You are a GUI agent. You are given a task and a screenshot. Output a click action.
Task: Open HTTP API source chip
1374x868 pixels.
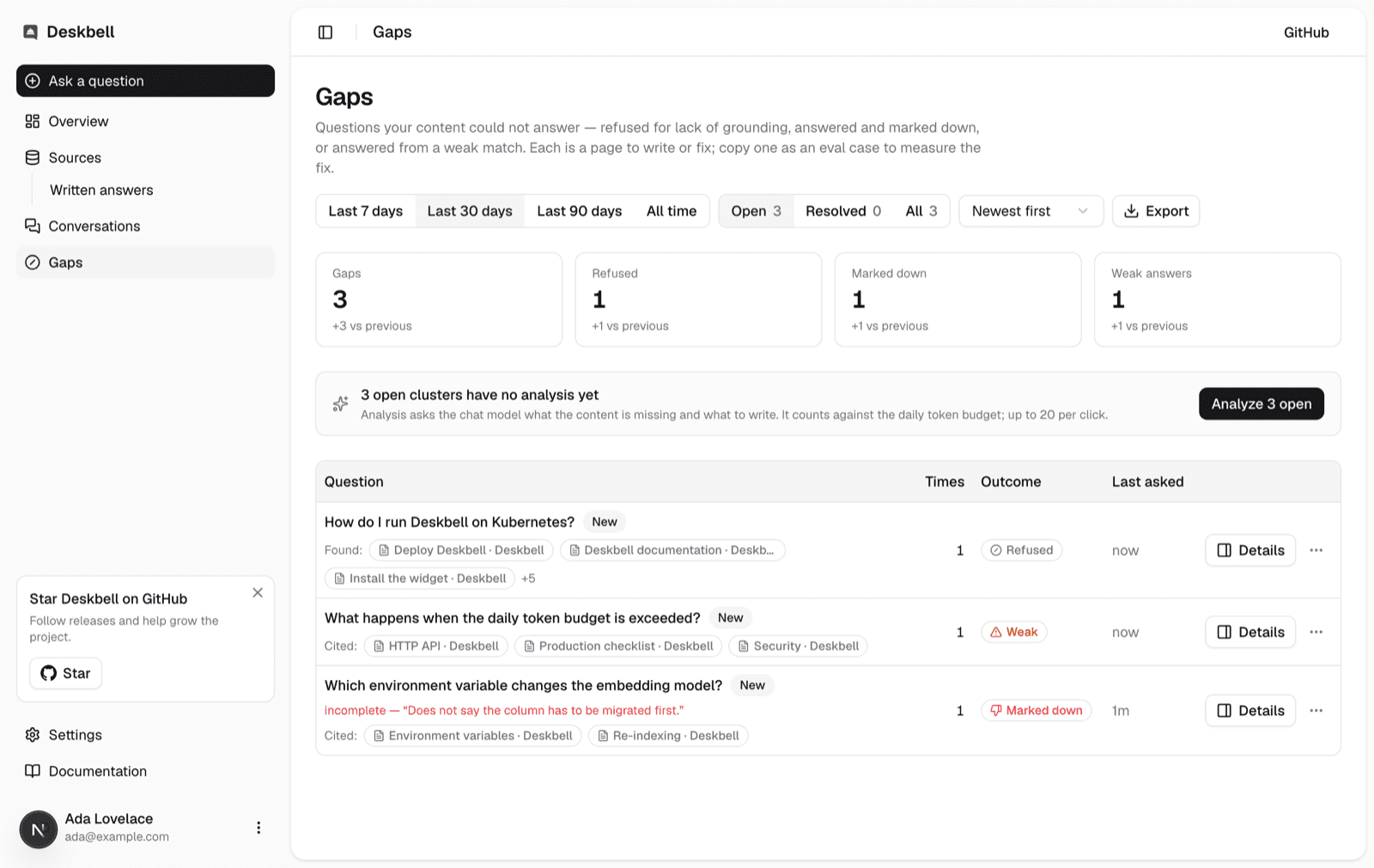pos(436,646)
